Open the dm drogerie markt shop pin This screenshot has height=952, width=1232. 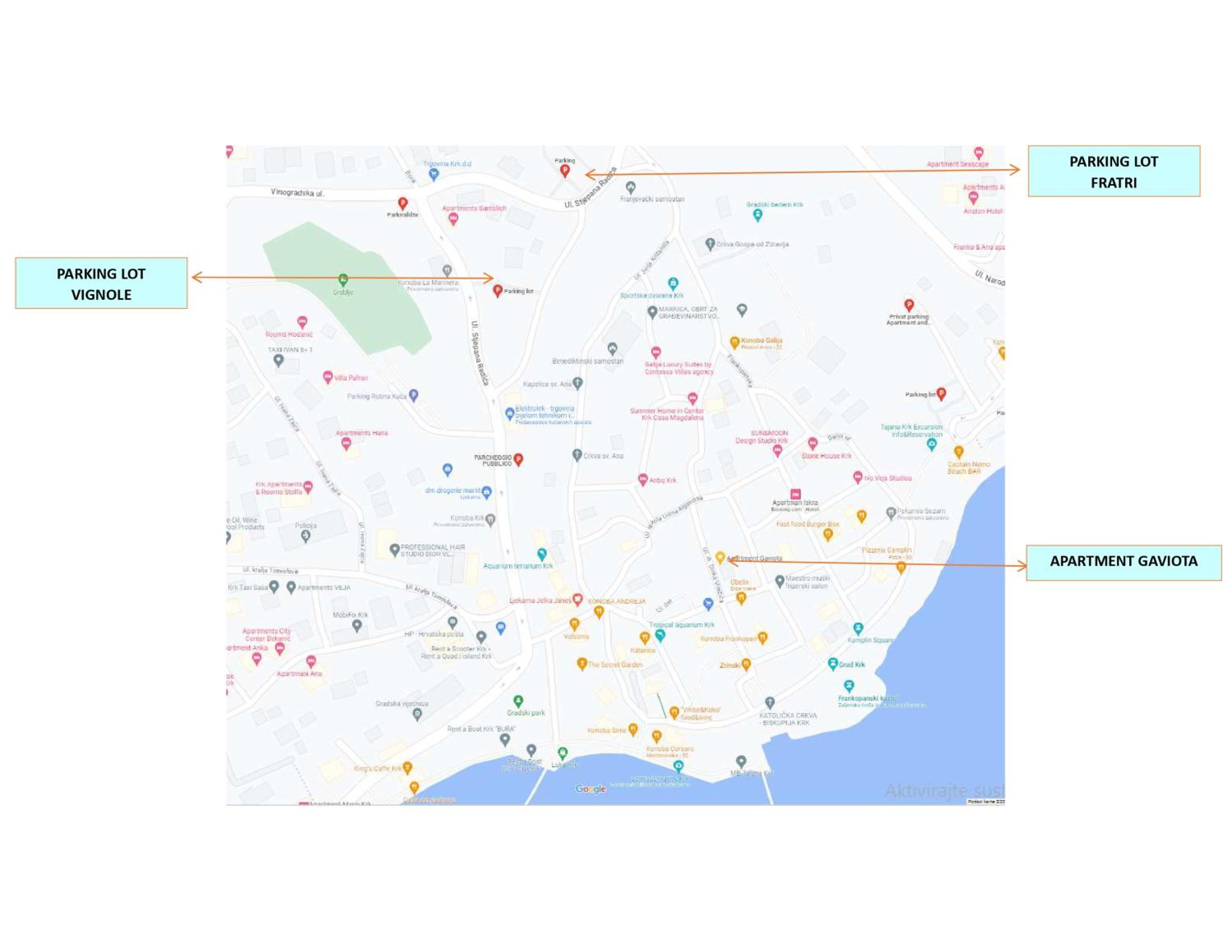pos(487,492)
